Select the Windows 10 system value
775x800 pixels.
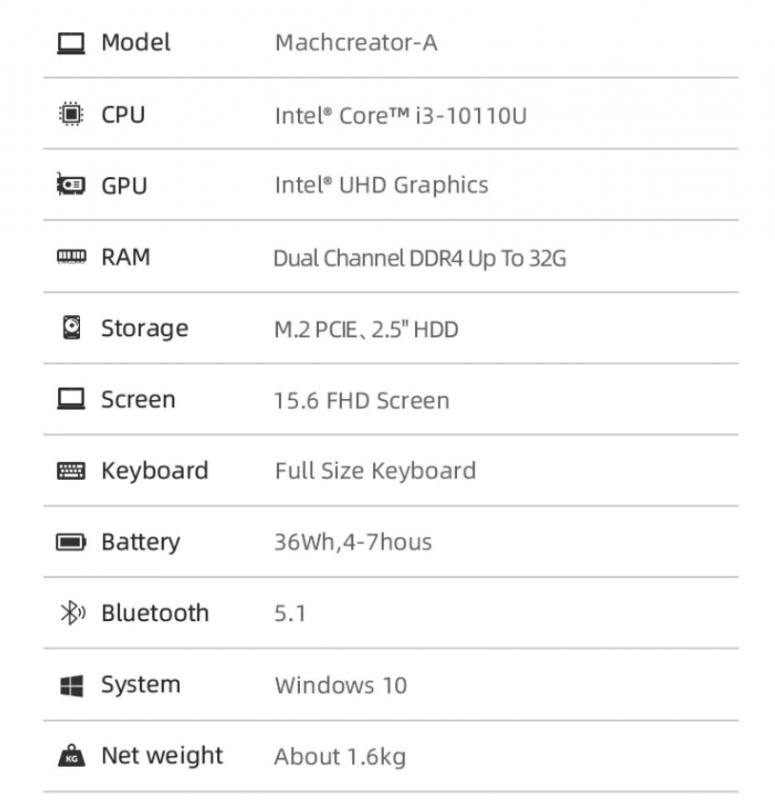pos(341,685)
